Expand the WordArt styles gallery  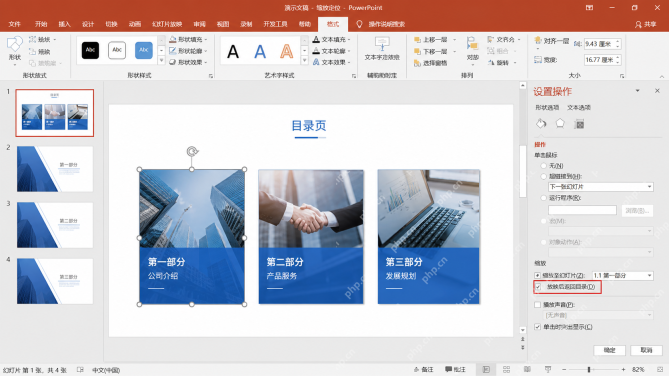tap(304, 61)
